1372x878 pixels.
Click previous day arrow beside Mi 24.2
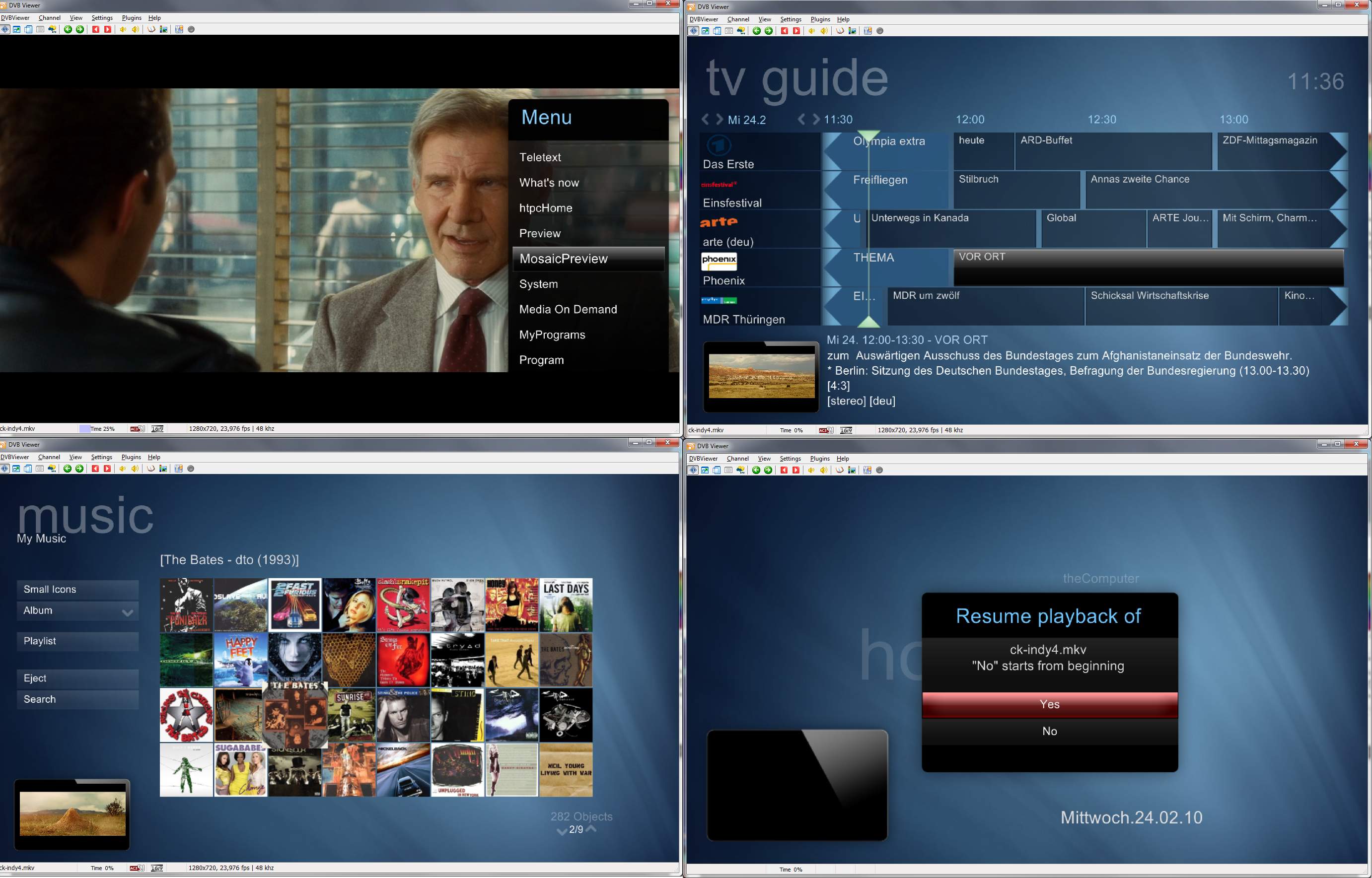coord(706,119)
